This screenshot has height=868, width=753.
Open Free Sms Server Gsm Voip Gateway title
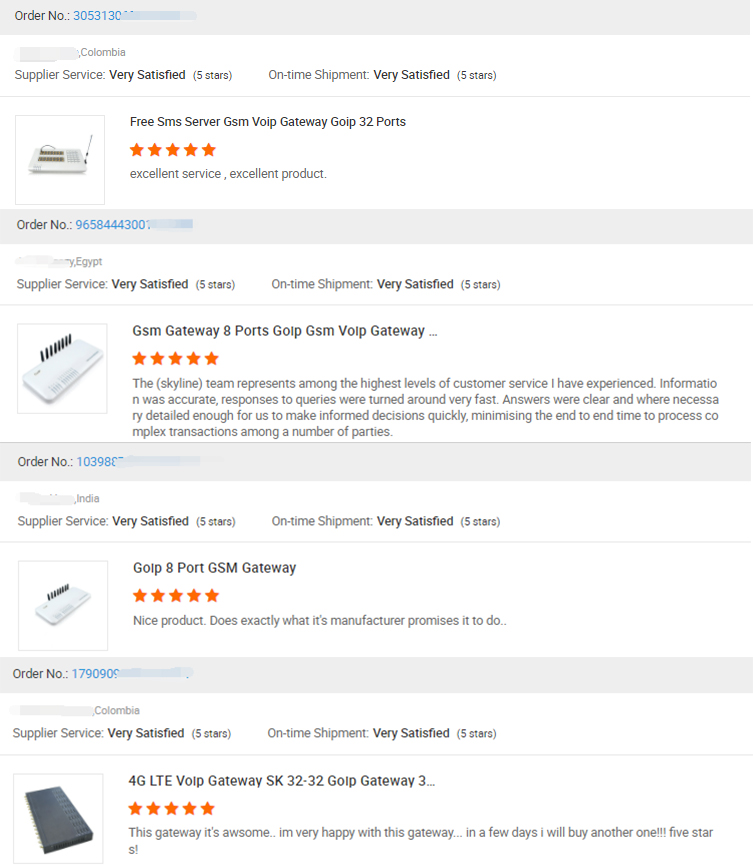[x=268, y=122]
